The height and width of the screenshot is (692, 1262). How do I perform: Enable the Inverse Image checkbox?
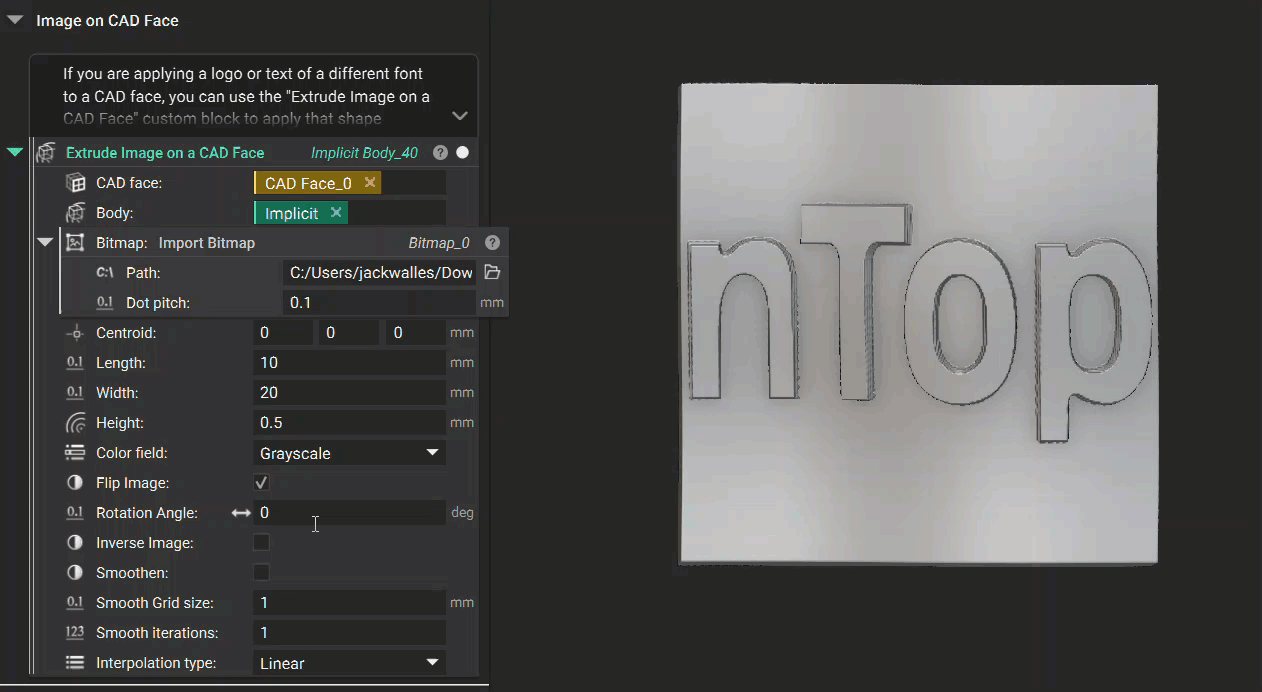(x=261, y=542)
